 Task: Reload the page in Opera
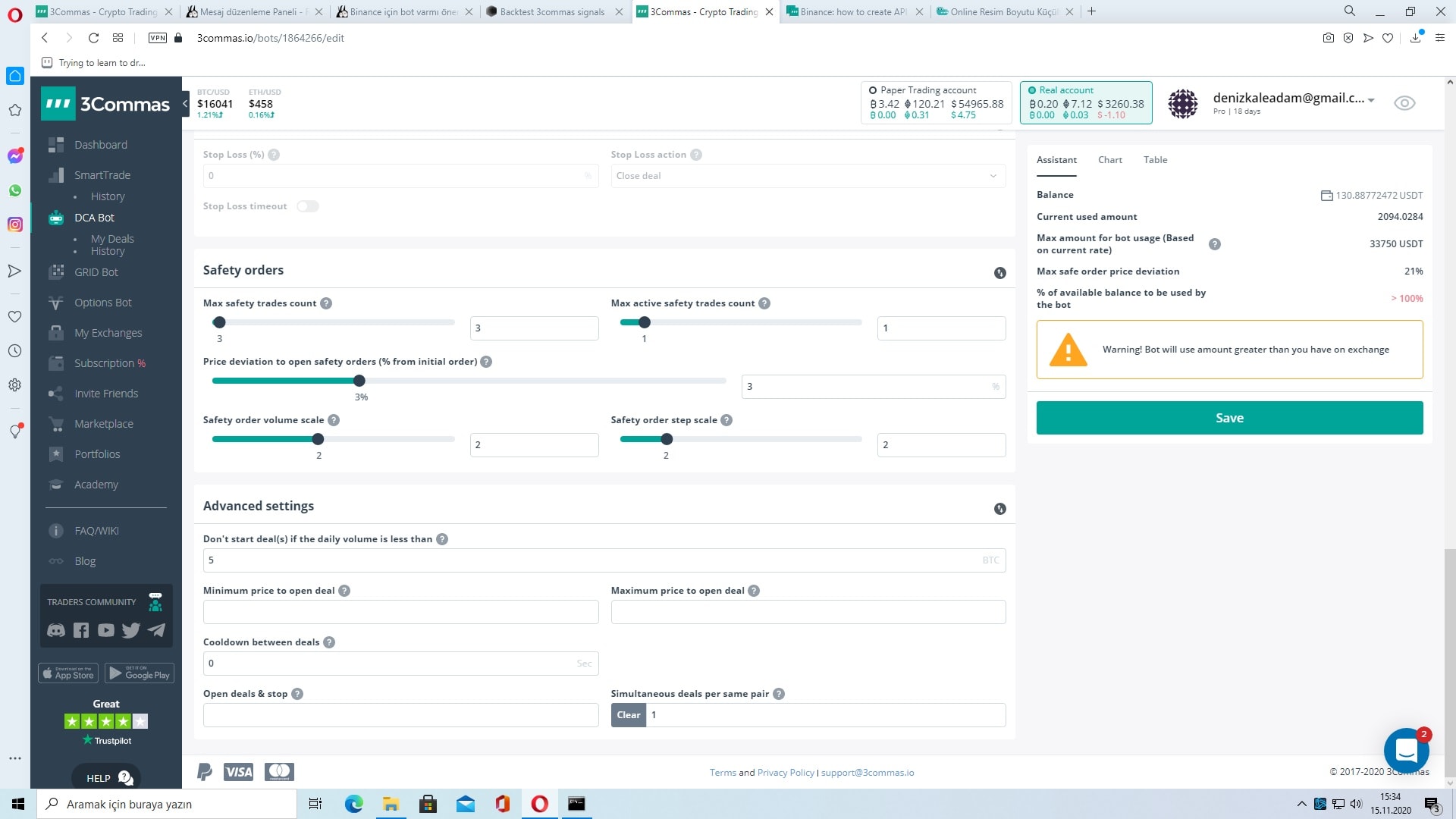click(x=93, y=38)
